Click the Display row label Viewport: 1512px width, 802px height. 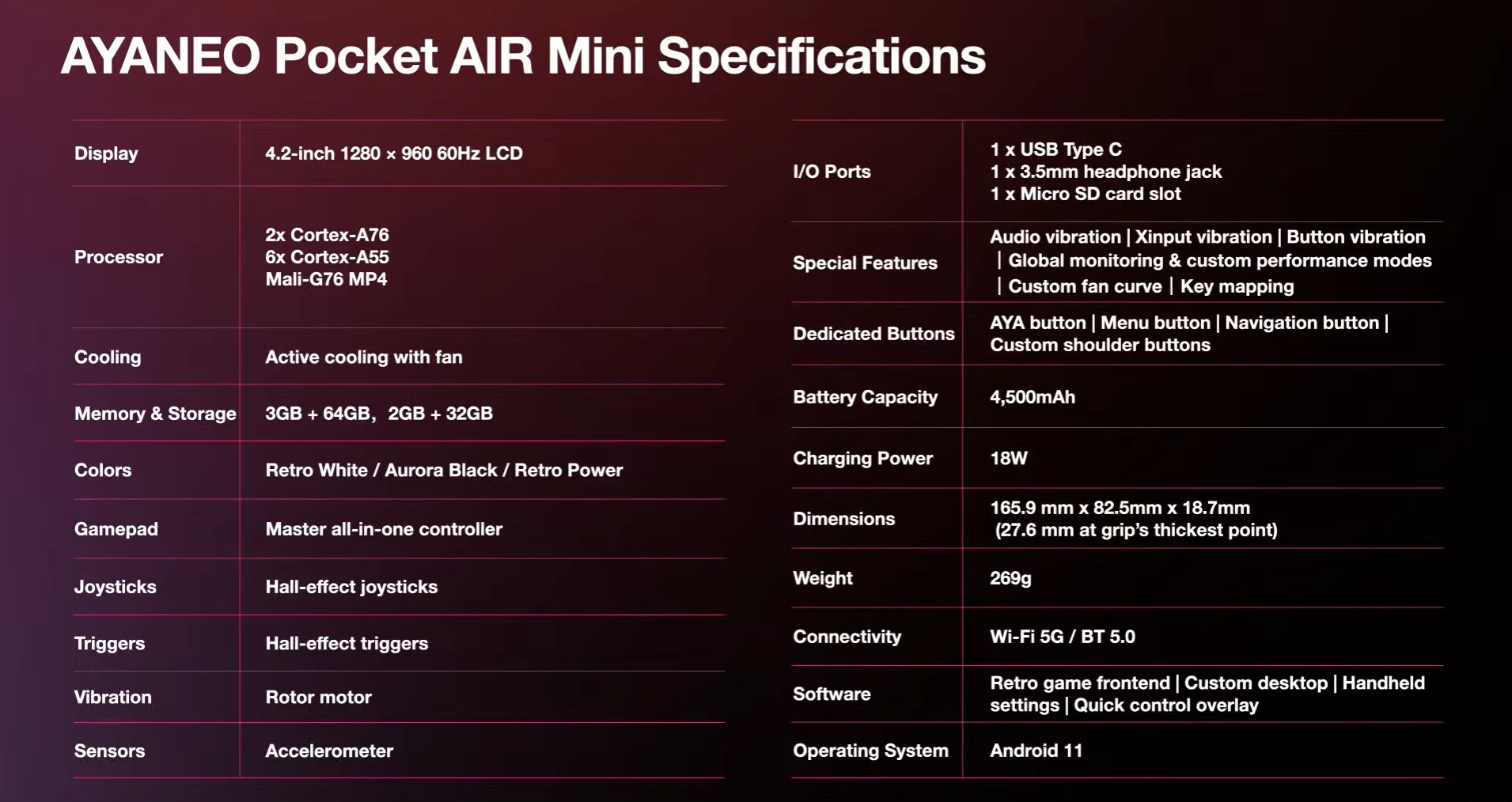[x=106, y=153]
